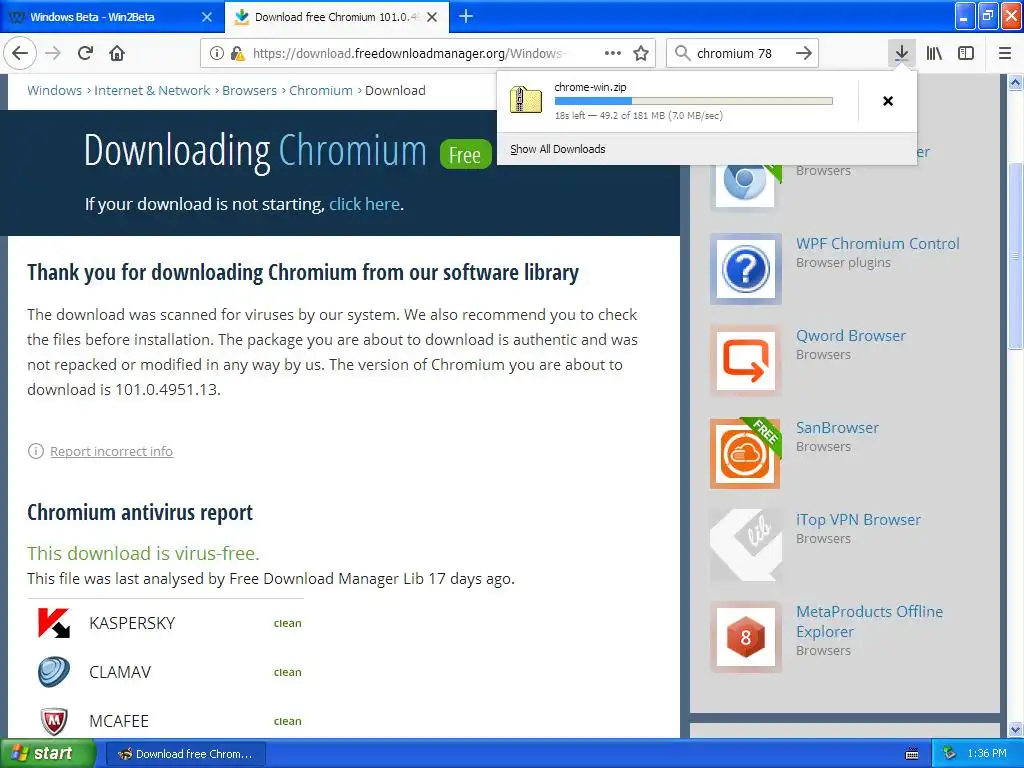Click the chrome-win.zip download progress bar

click(x=694, y=101)
